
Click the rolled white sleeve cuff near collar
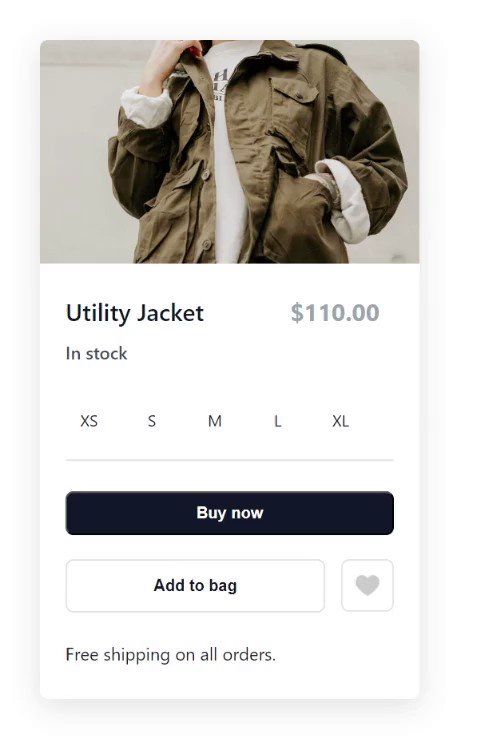point(146,107)
